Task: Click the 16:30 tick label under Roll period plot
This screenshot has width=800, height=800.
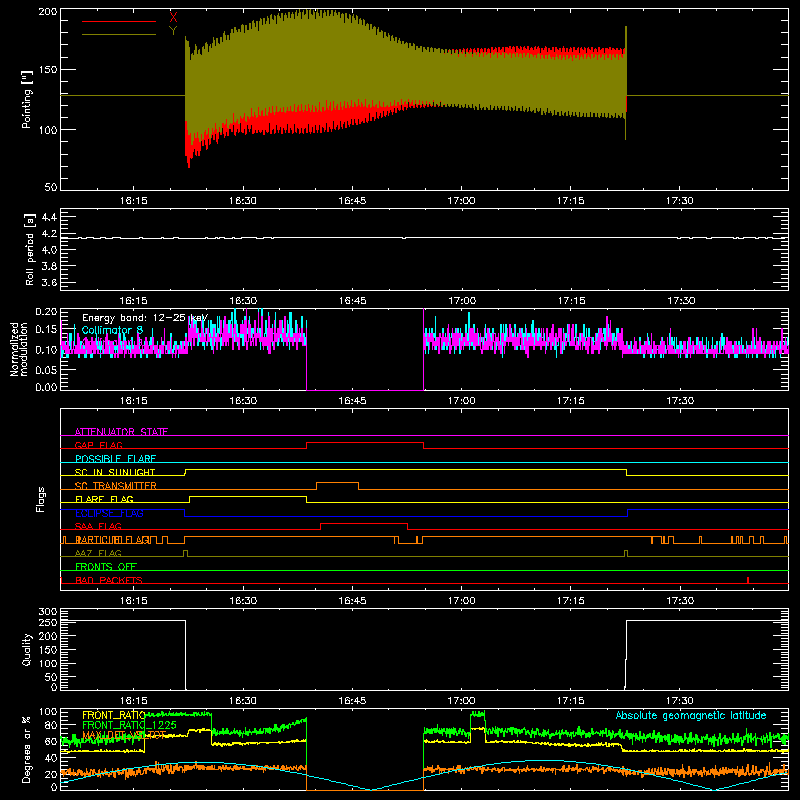Action: (243, 301)
